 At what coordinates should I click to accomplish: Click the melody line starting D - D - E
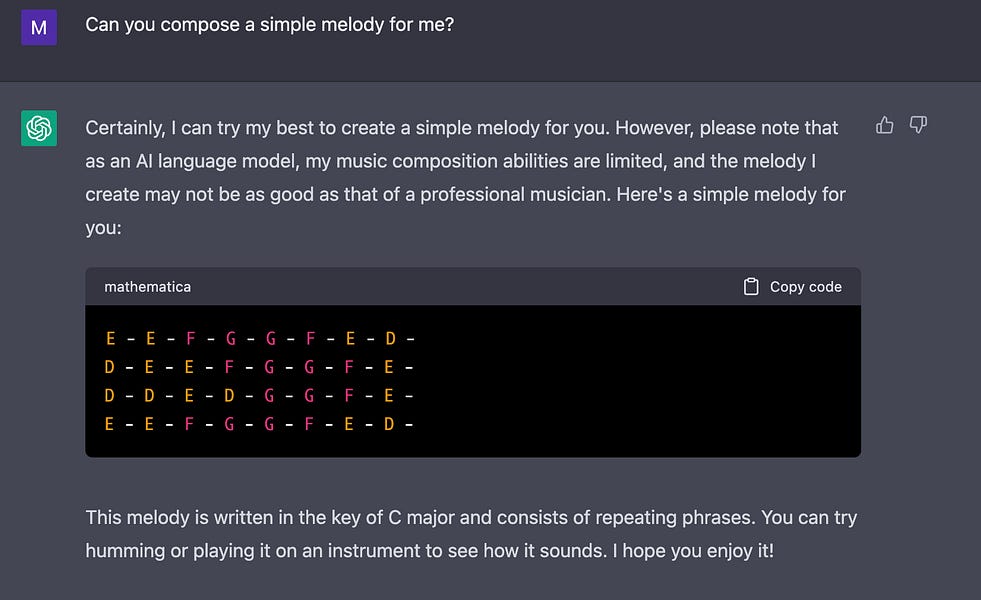coord(260,395)
